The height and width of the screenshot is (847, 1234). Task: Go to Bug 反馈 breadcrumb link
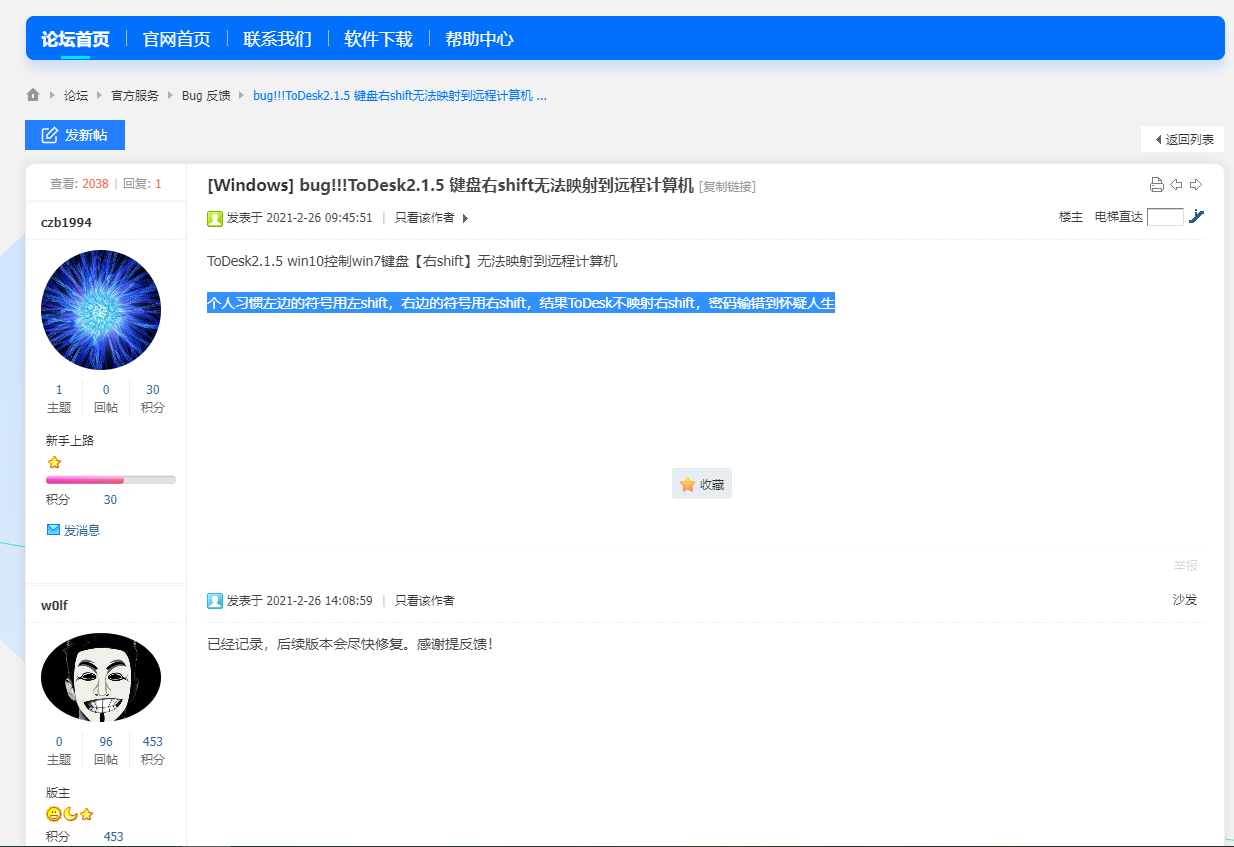click(206, 96)
